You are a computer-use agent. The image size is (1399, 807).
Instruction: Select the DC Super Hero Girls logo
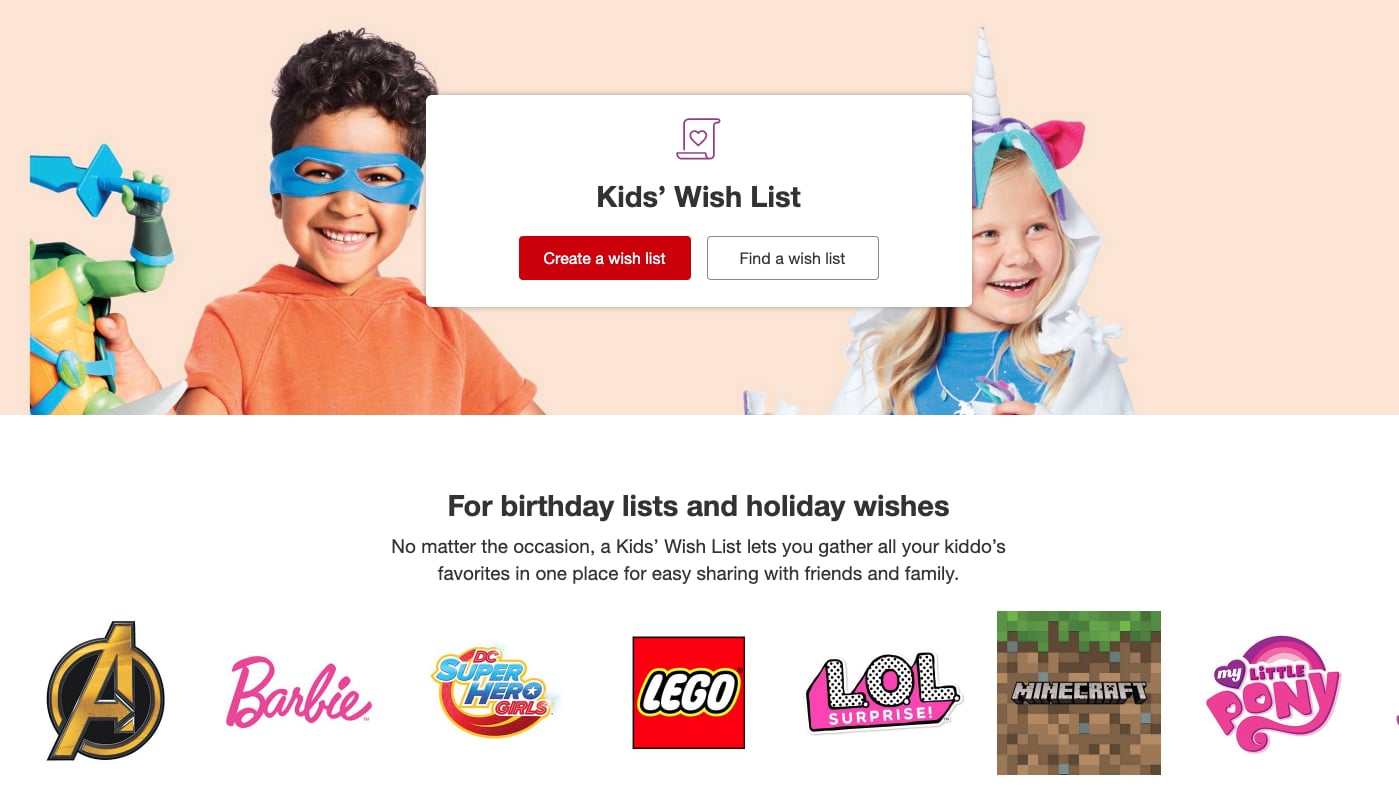[494, 691]
